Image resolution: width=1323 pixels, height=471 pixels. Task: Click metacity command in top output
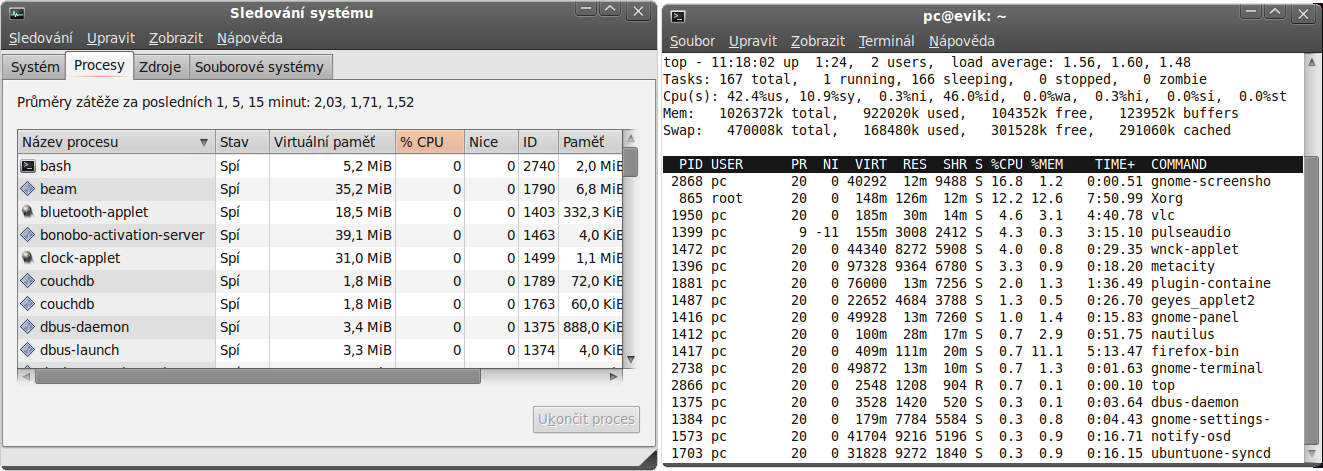(x=1184, y=266)
